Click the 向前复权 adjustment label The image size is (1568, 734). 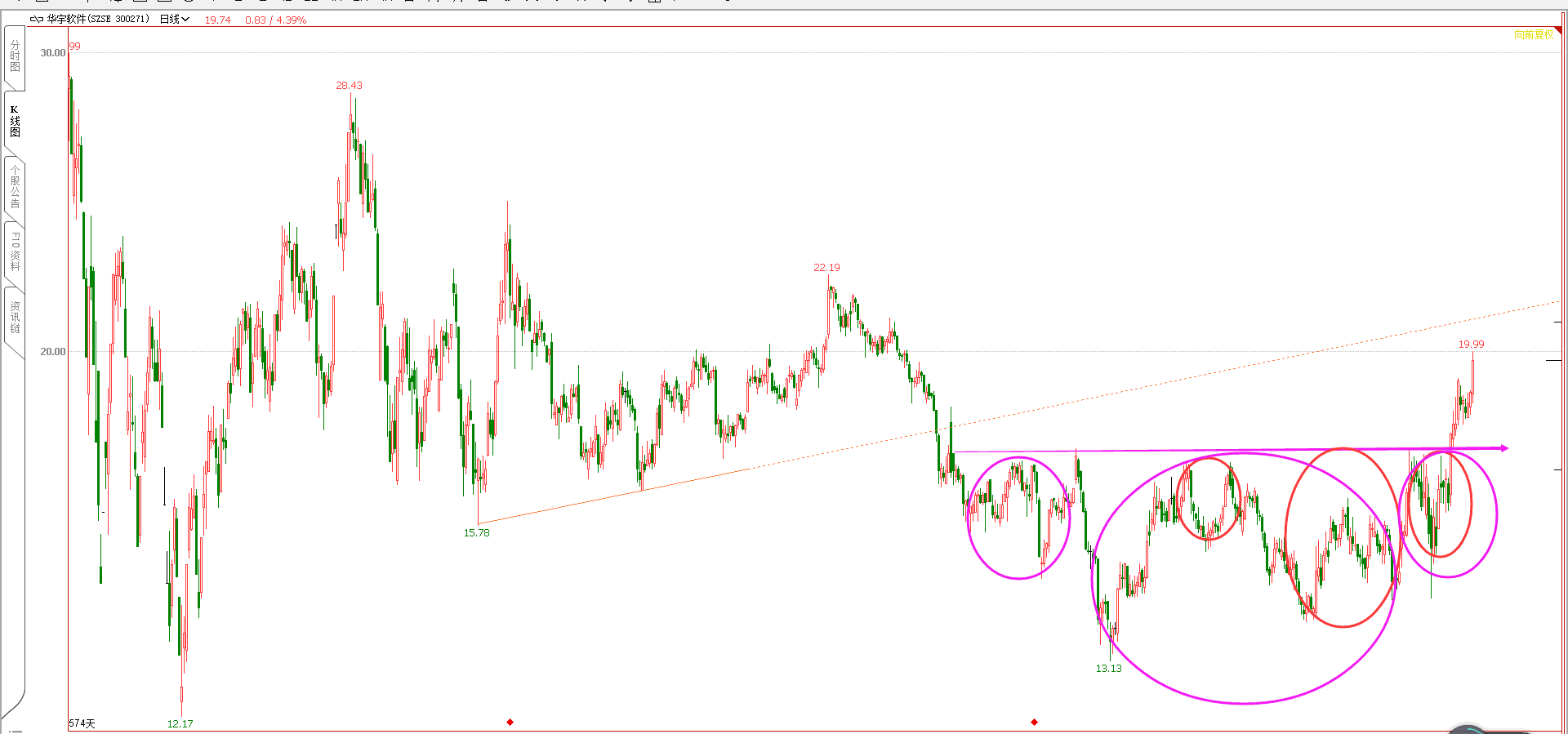(x=1534, y=34)
